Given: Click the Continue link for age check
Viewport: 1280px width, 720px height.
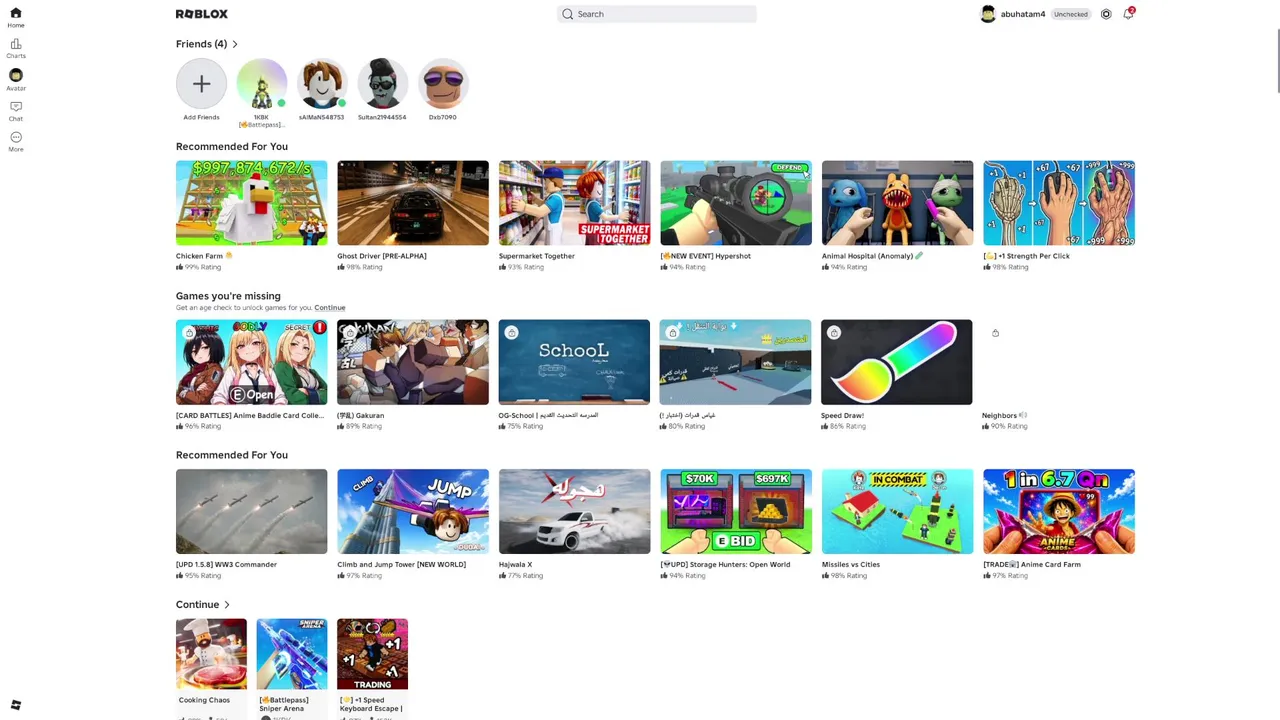Looking at the screenshot, I should 330,308.
